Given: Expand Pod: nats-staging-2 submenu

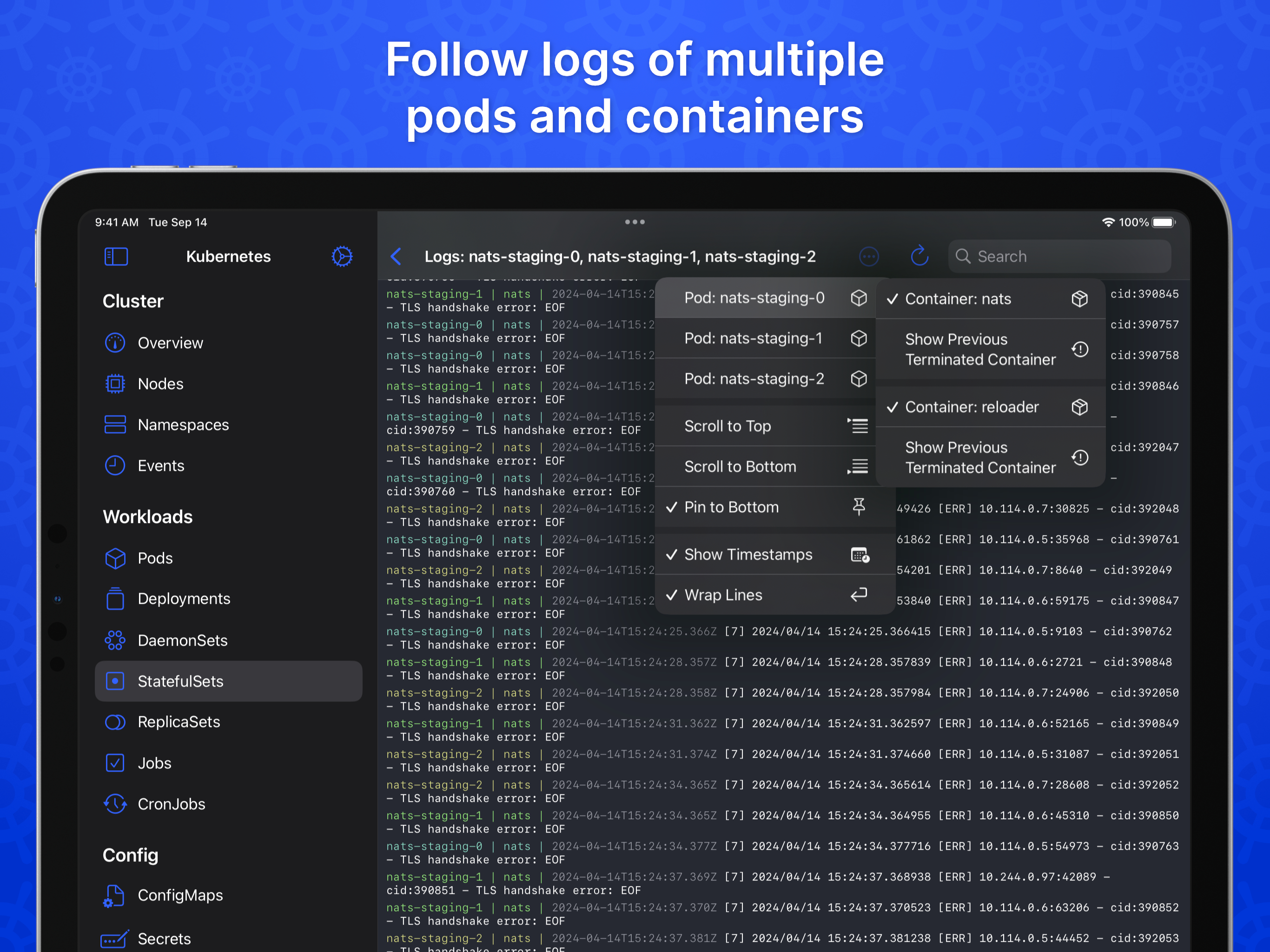Looking at the screenshot, I should click(765, 379).
